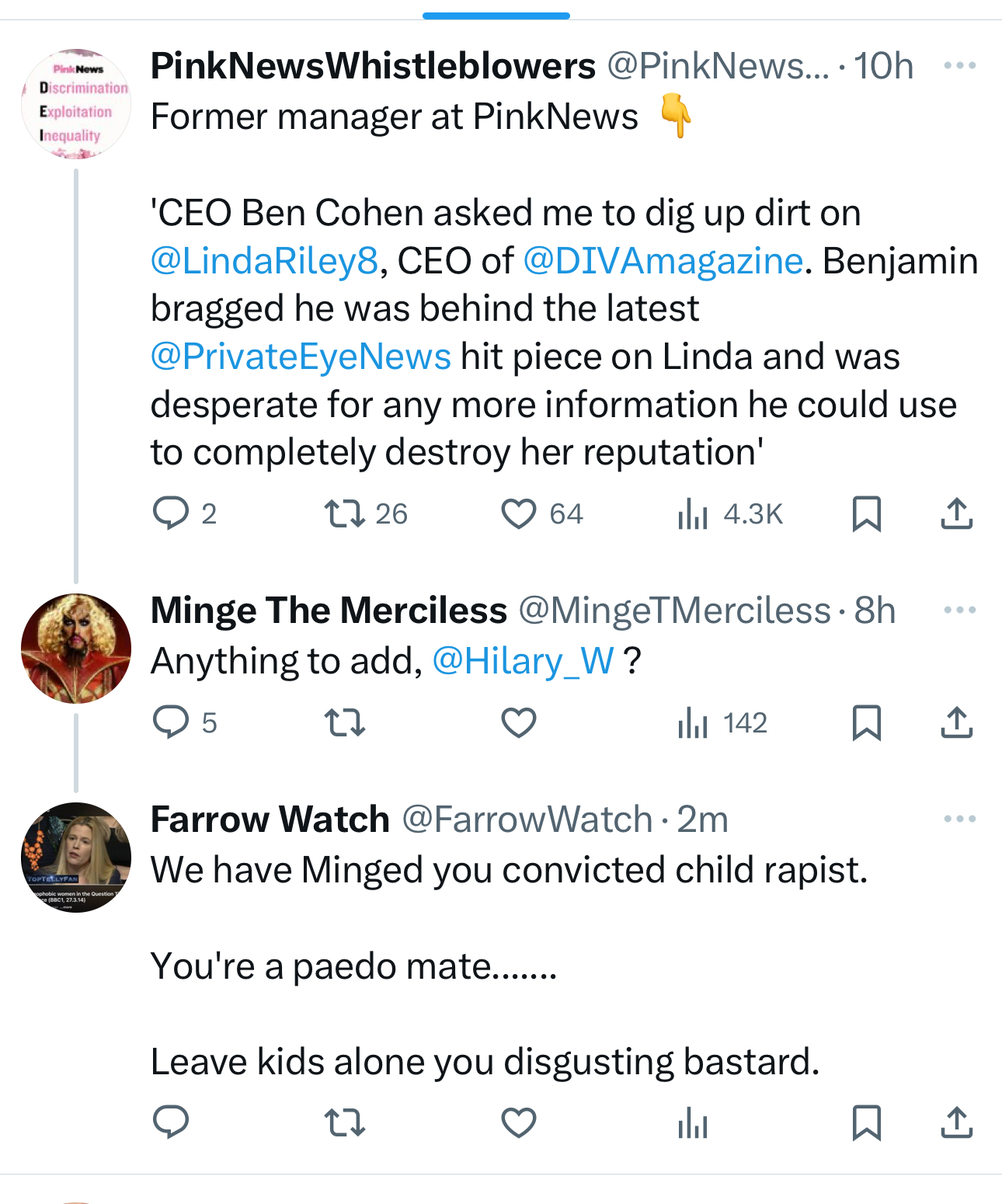Open the @DIVAmagazine mention link
The image size is (1002, 1204).
tap(663, 261)
